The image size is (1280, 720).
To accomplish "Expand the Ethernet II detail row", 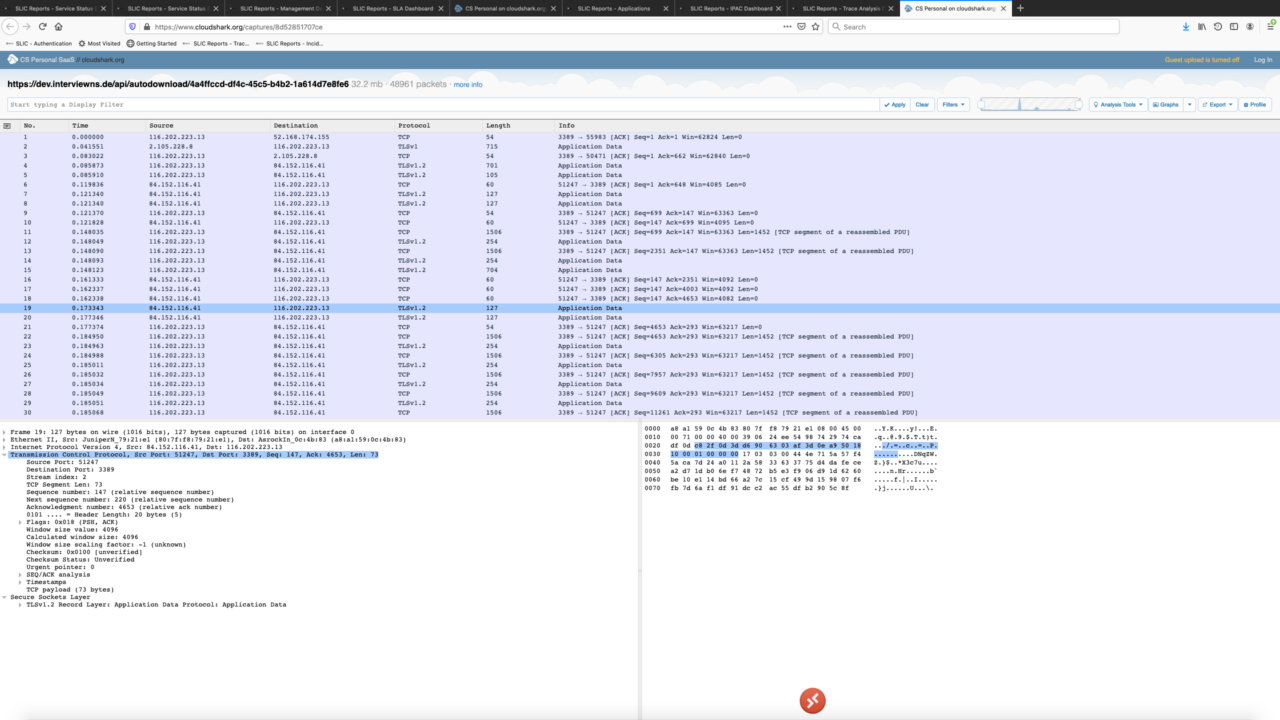I will 4,439.
